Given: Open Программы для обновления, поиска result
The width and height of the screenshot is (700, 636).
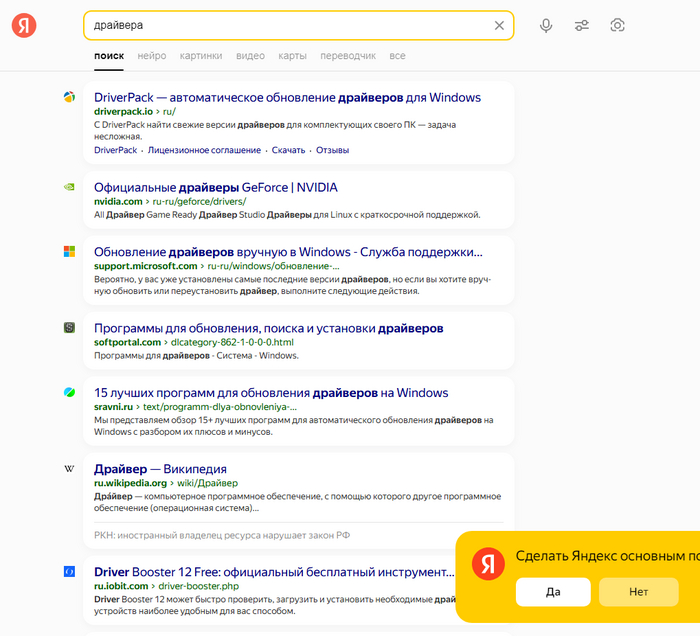Looking at the screenshot, I should [x=269, y=328].
